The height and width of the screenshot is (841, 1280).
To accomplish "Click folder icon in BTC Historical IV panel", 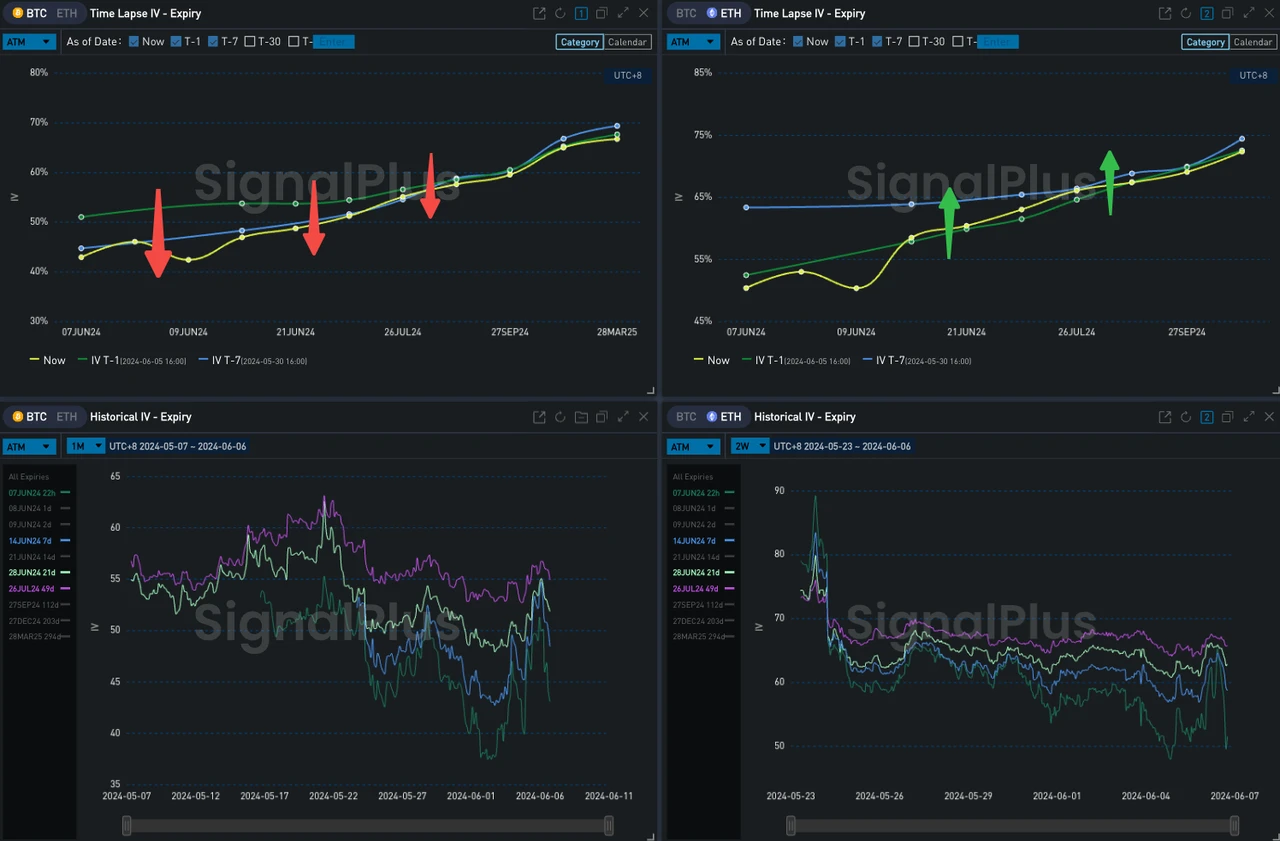I will click(581, 417).
